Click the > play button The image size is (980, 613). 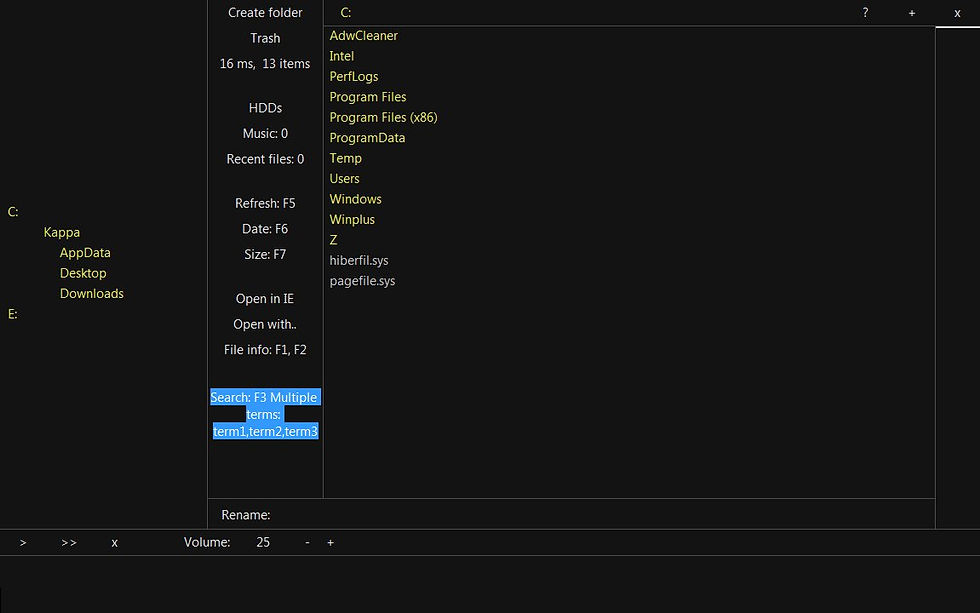23,542
